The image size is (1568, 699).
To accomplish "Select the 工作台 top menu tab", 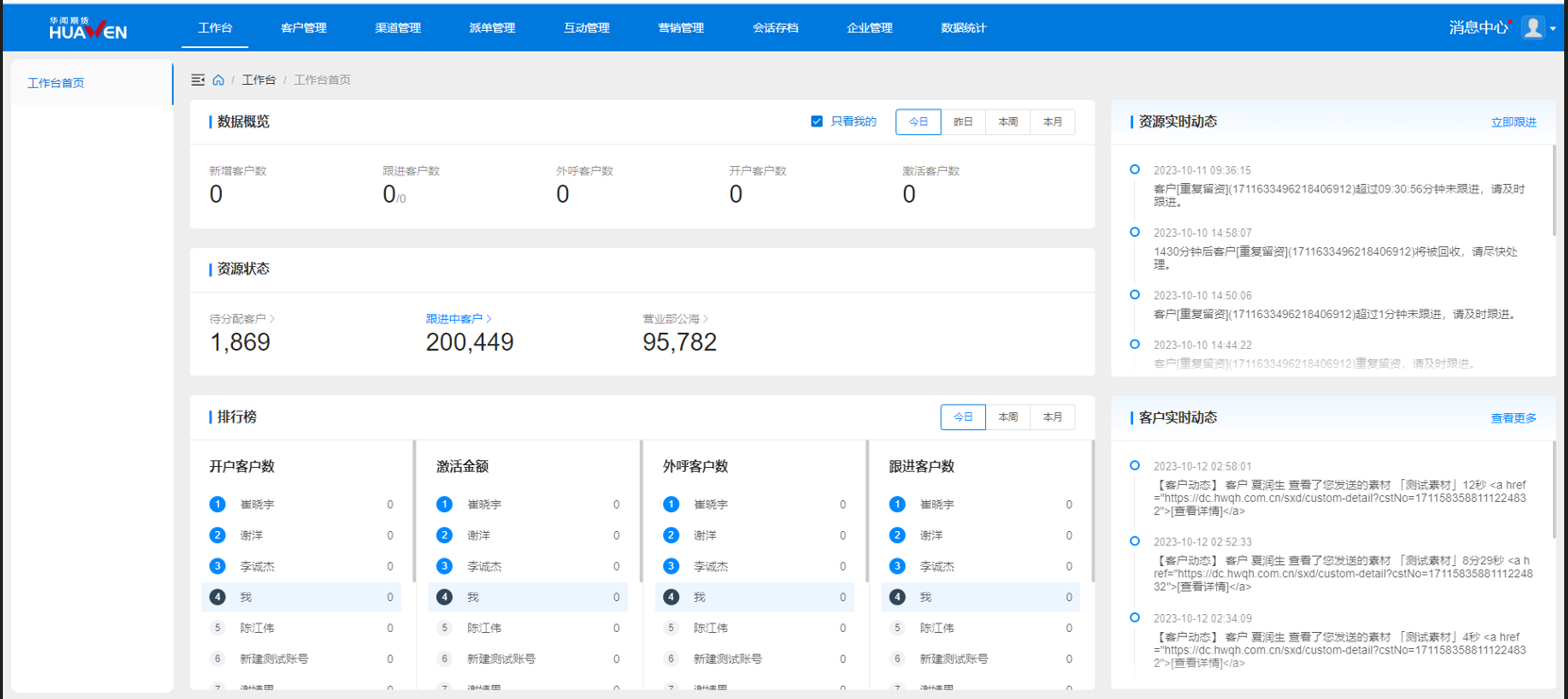I will pyautogui.click(x=215, y=28).
